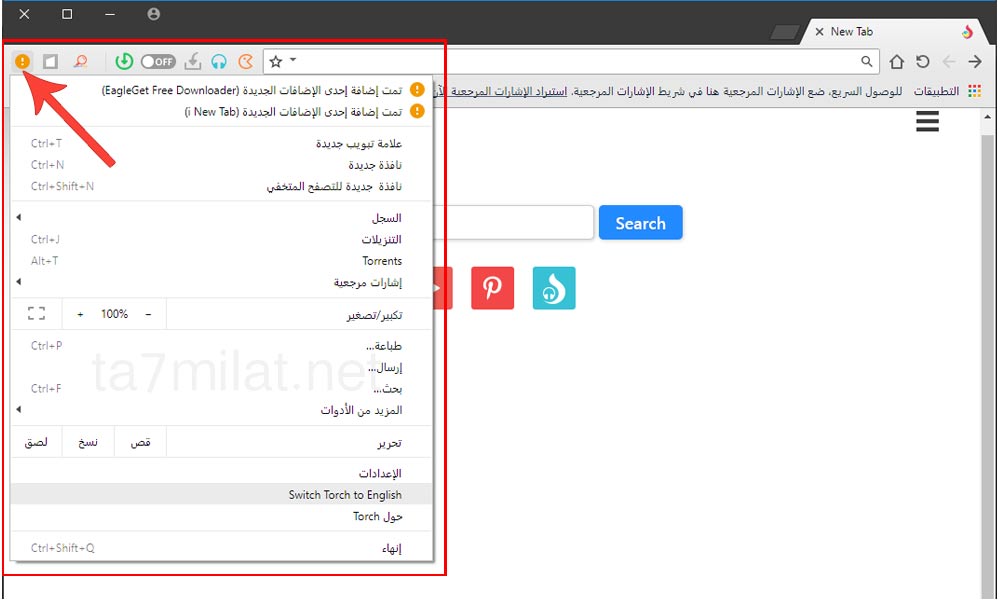
Task: Expand المزيد من الأدوات more tools submenu
Action: (x=221, y=410)
